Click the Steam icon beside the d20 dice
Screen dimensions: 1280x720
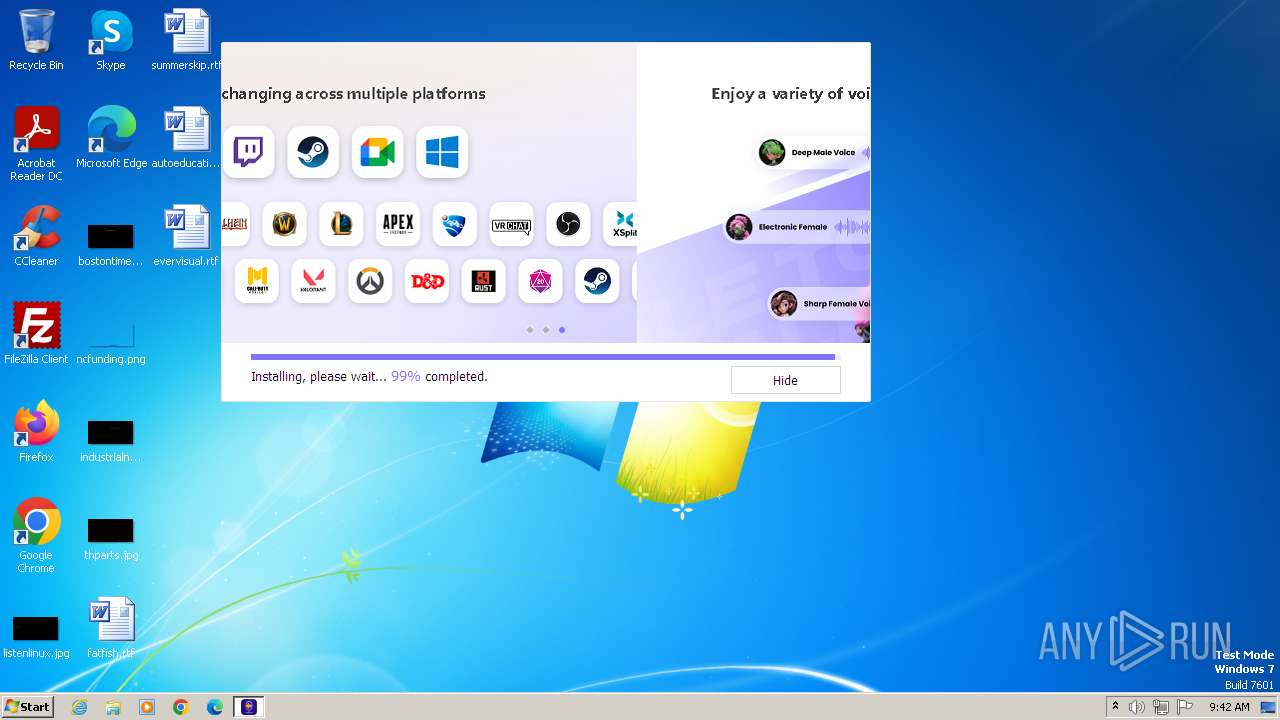point(597,281)
